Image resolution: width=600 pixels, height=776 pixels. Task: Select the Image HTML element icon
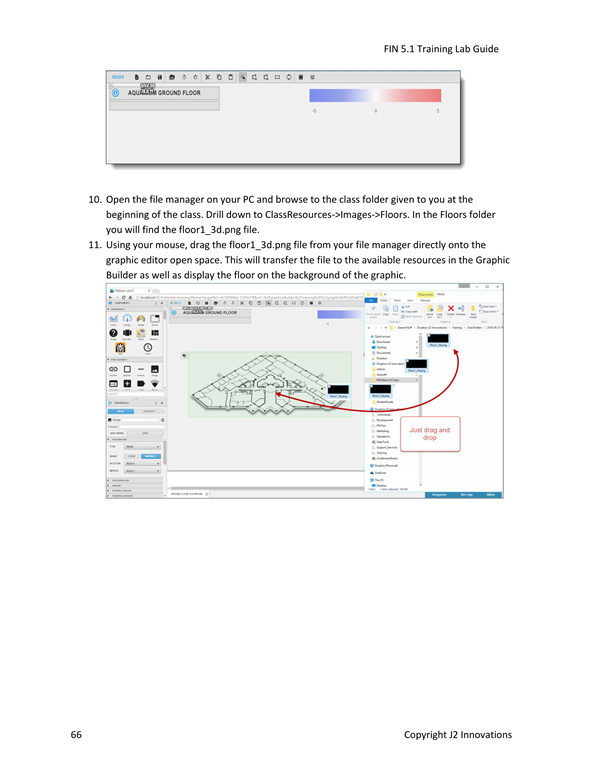(155, 369)
